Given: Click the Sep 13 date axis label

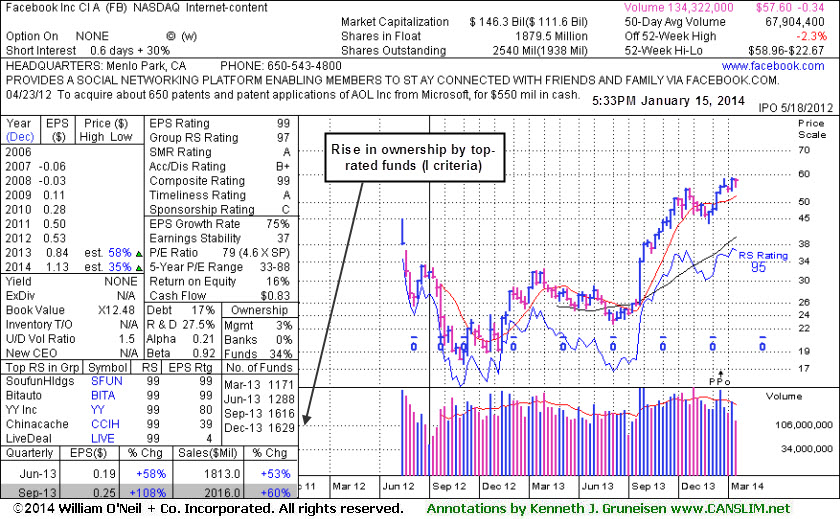Looking at the screenshot, I should point(648,486).
